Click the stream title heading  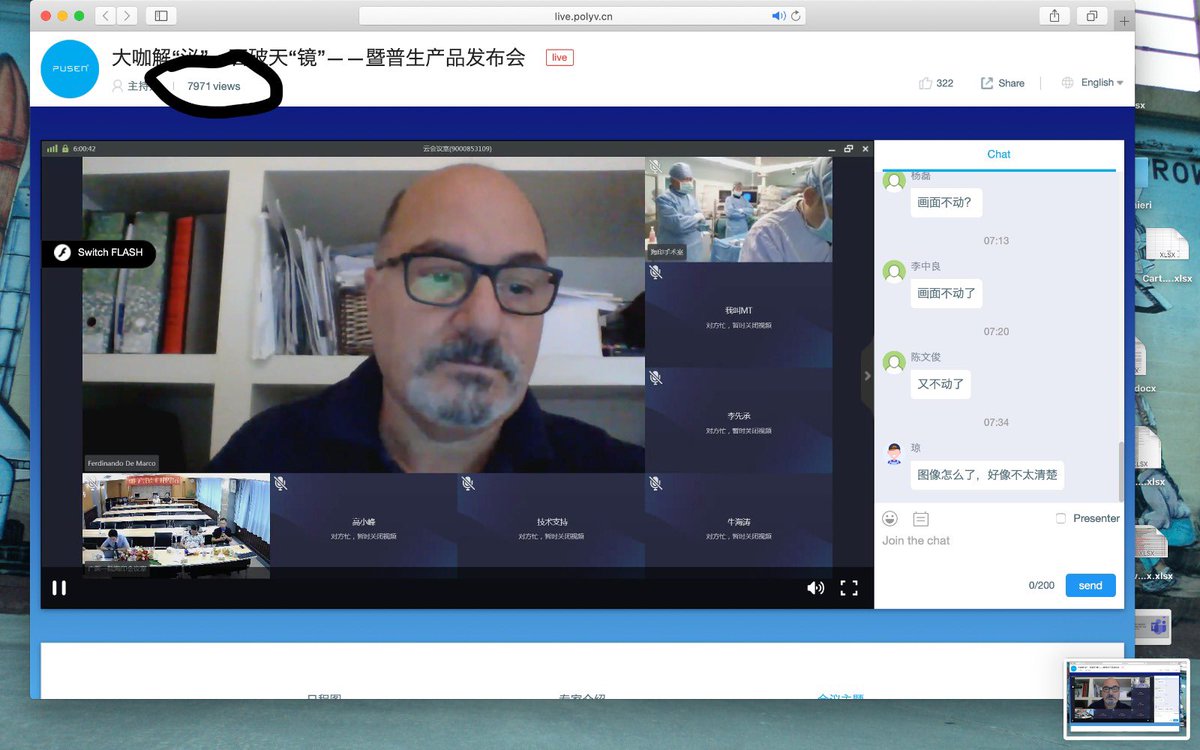pyautogui.click(x=318, y=57)
